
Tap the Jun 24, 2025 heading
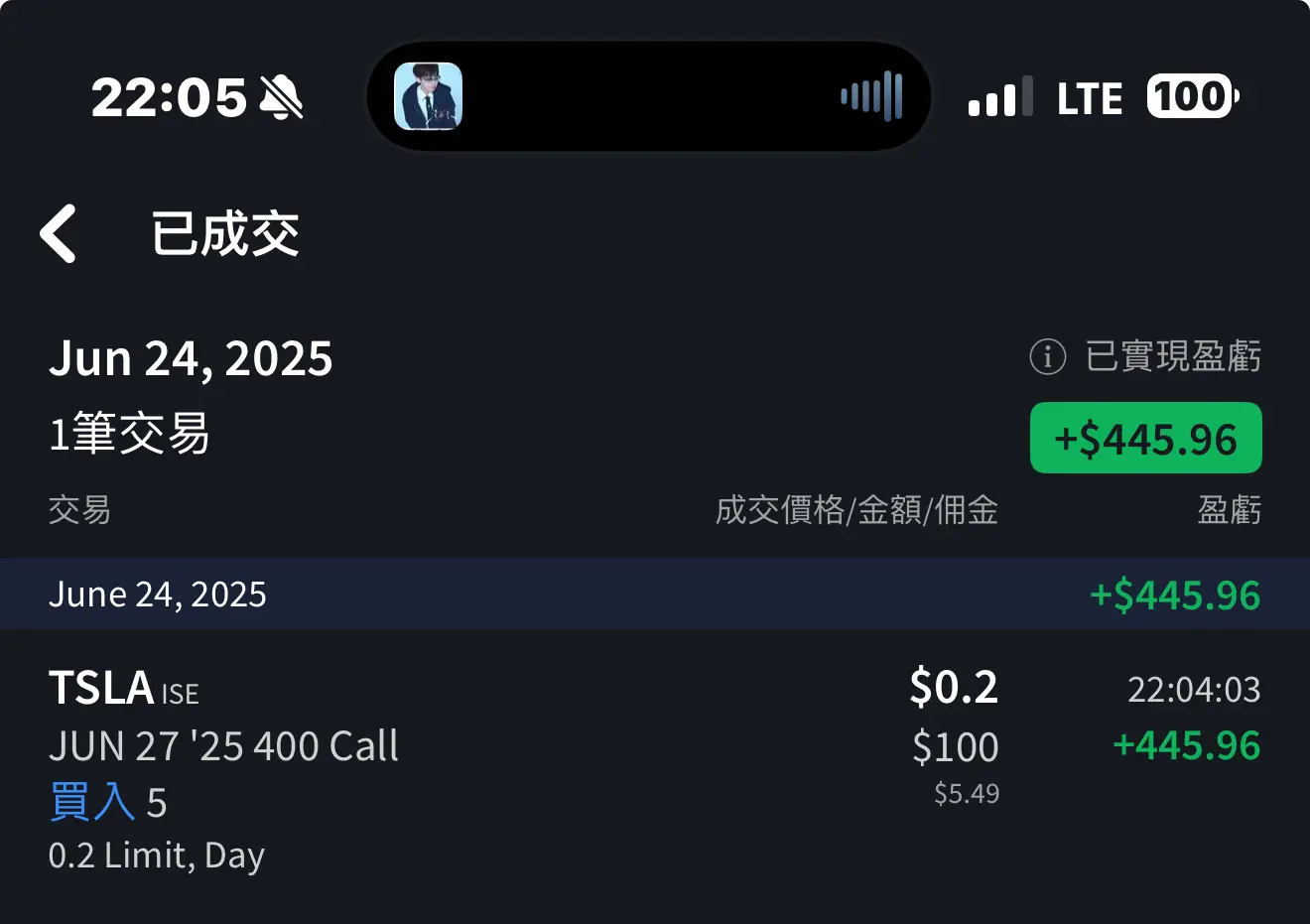click(x=191, y=358)
